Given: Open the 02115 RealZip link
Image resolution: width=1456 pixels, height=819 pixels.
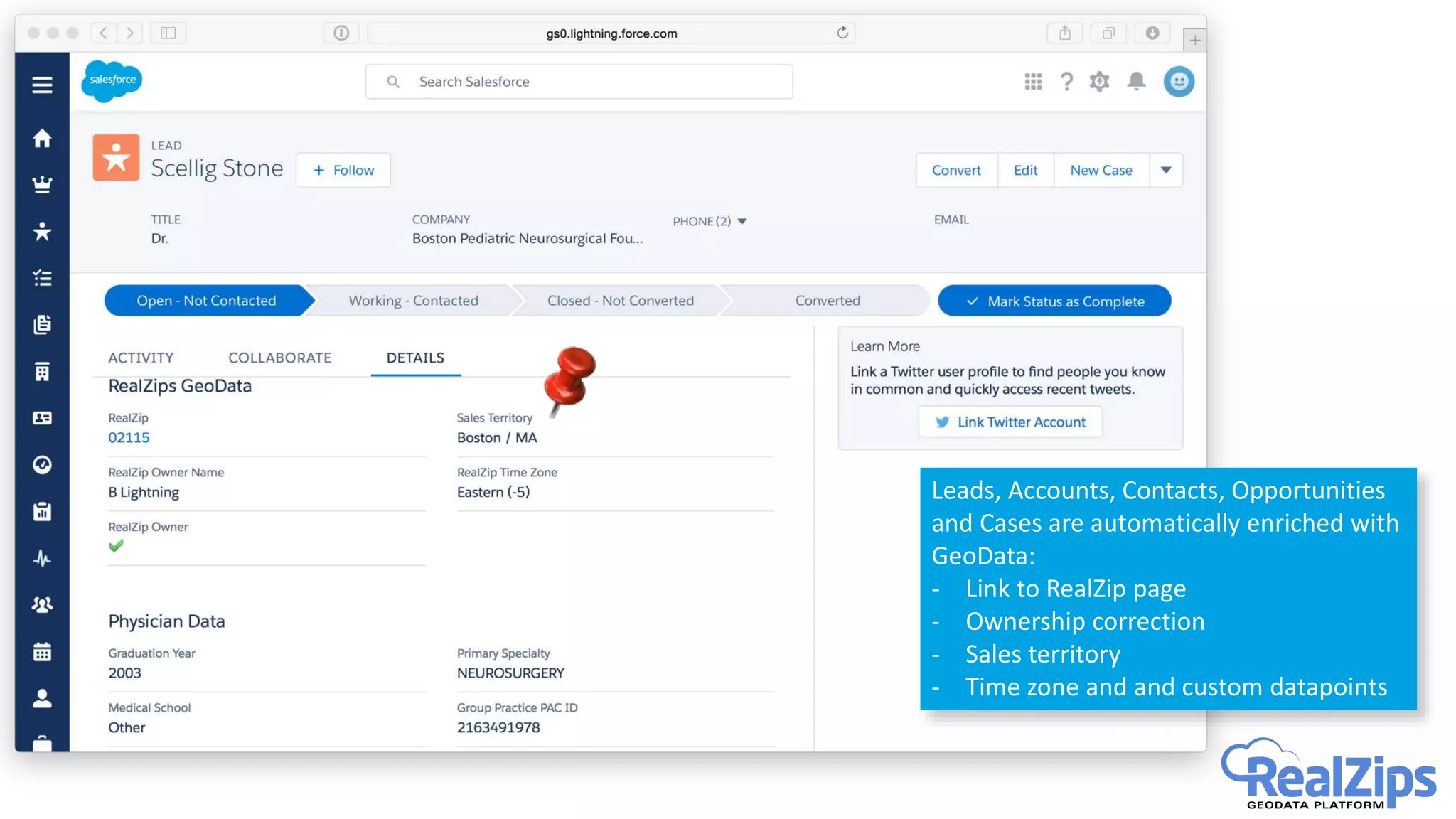Looking at the screenshot, I should (129, 437).
